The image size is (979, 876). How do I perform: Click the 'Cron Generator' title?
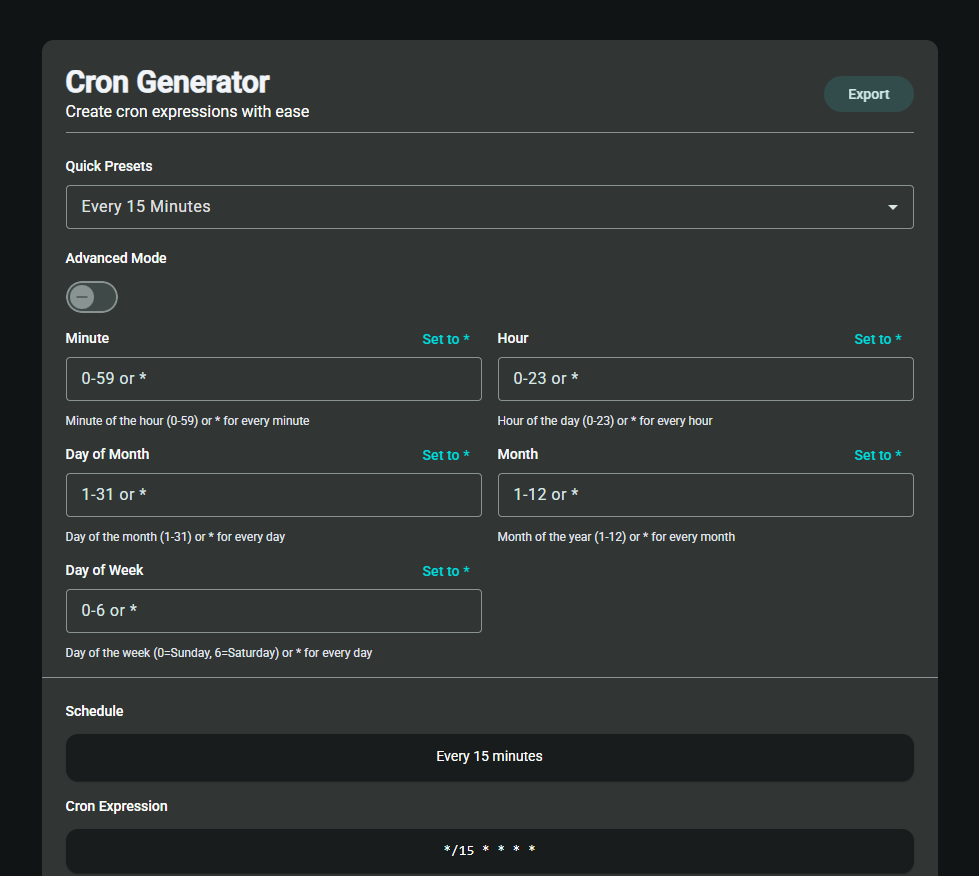coord(167,82)
